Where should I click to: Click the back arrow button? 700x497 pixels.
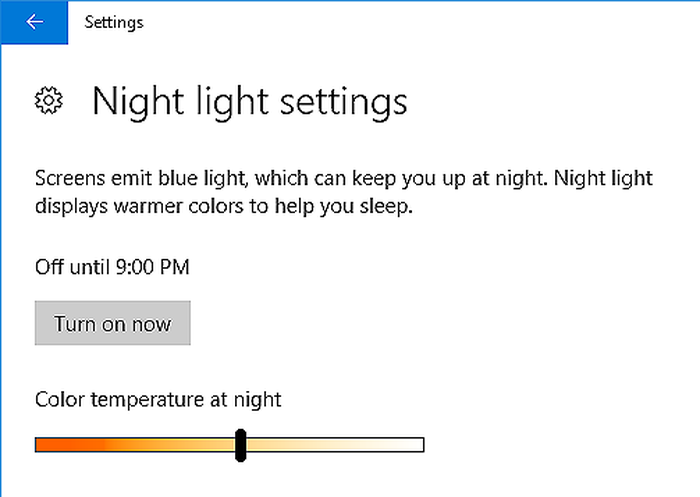(34, 22)
